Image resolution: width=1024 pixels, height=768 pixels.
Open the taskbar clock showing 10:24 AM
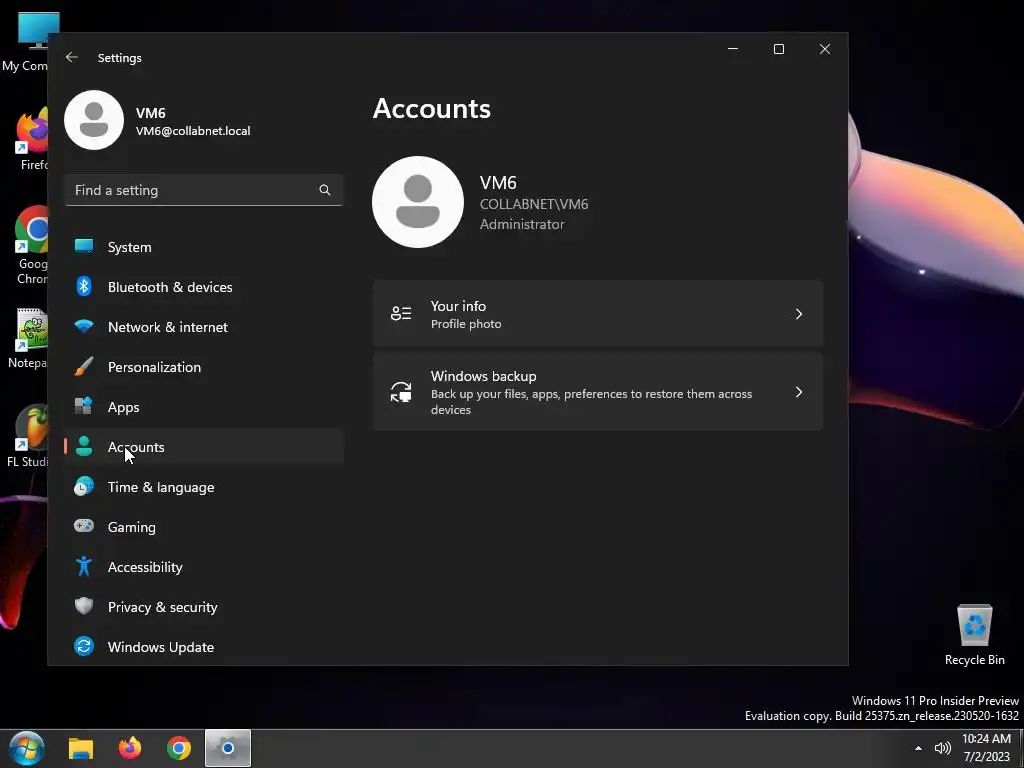(986, 748)
